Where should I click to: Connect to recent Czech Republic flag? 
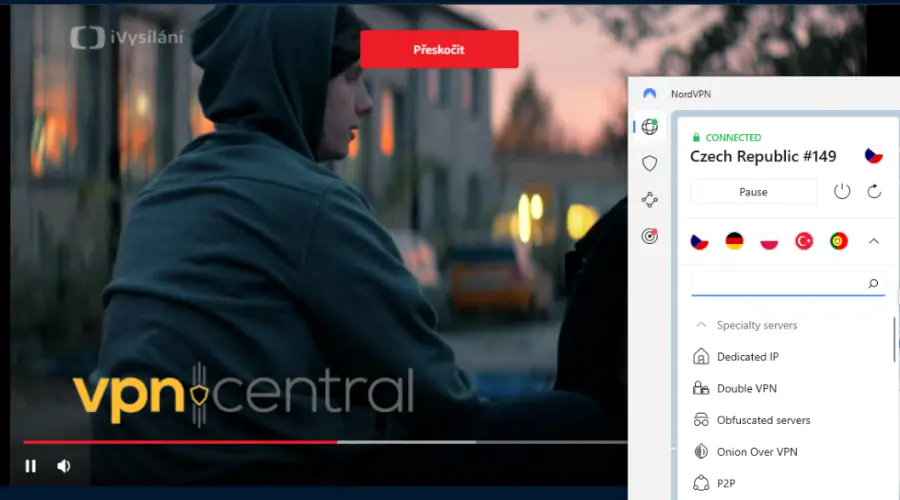click(x=699, y=241)
